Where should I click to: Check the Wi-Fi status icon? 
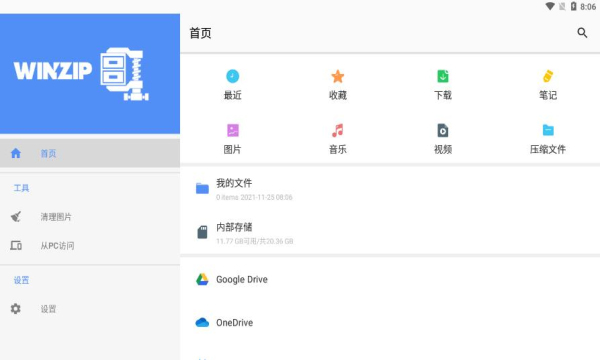coord(550,6)
